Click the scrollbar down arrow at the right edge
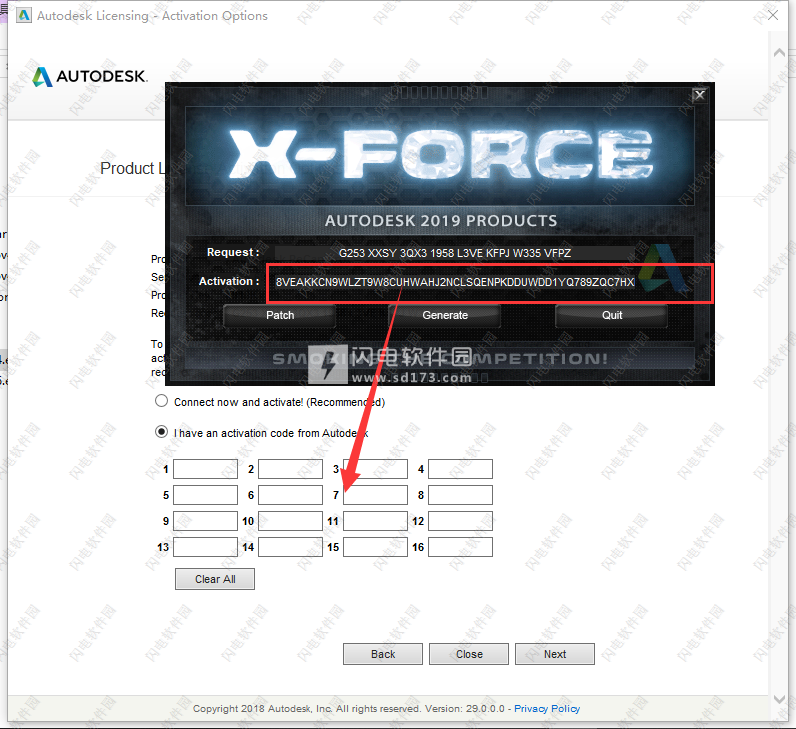The height and width of the screenshot is (729, 796). pyautogui.click(x=779, y=699)
